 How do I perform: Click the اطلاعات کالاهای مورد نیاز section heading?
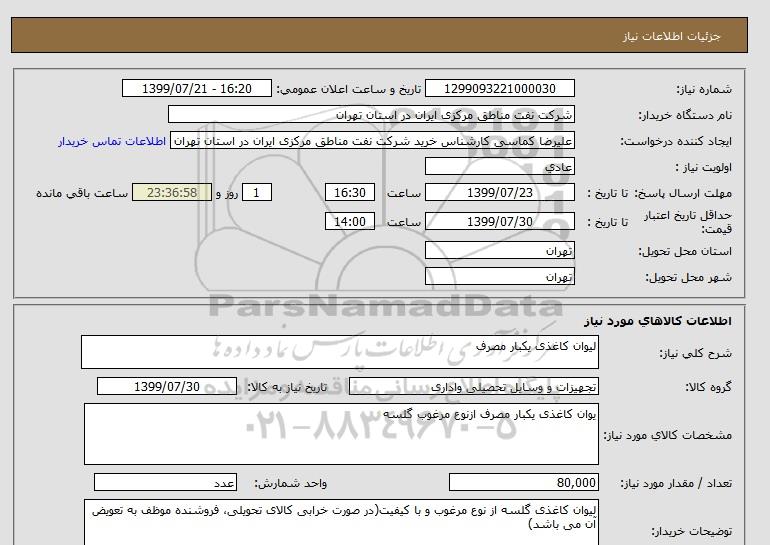[x=658, y=321]
